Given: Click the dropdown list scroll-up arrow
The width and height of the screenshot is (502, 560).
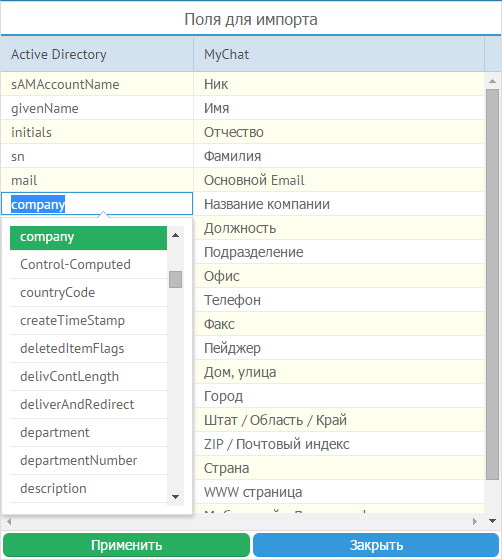Looking at the screenshot, I should pyautogui.click(x=175, y=235).
